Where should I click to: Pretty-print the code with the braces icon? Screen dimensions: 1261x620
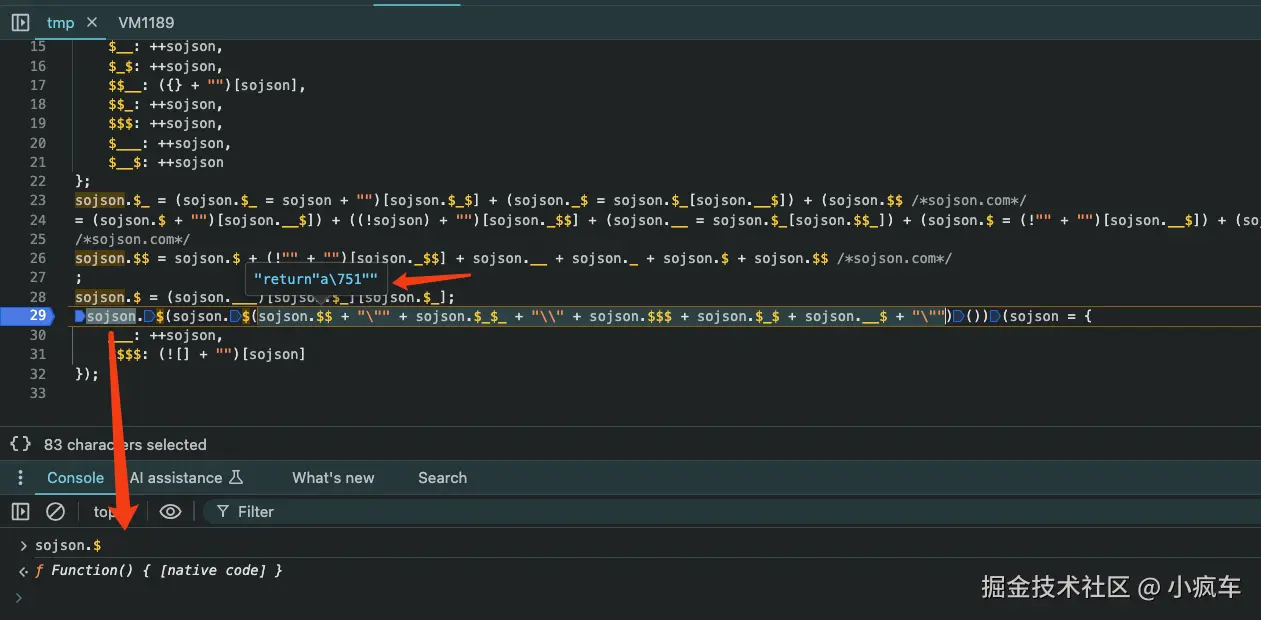tap(21, 444)
